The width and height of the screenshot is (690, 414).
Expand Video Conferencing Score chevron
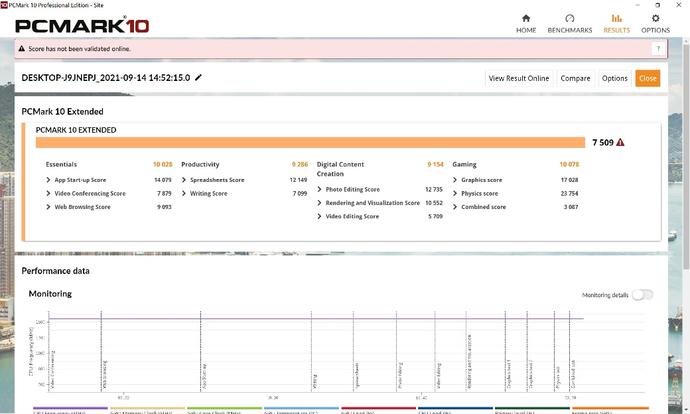coord(48,193)
